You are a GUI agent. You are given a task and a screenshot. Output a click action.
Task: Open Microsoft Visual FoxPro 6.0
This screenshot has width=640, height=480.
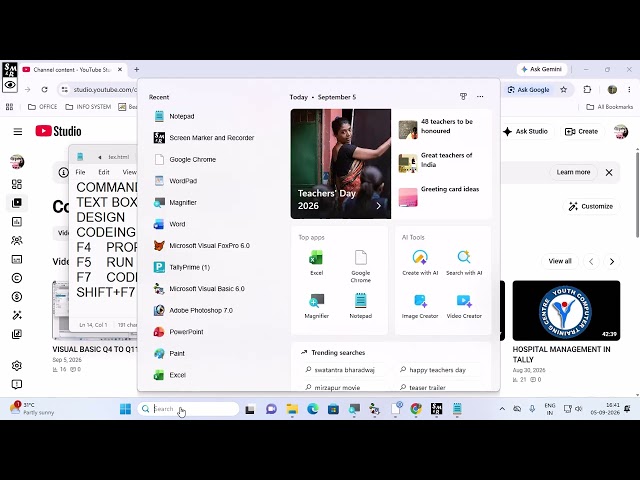[202, 246]
